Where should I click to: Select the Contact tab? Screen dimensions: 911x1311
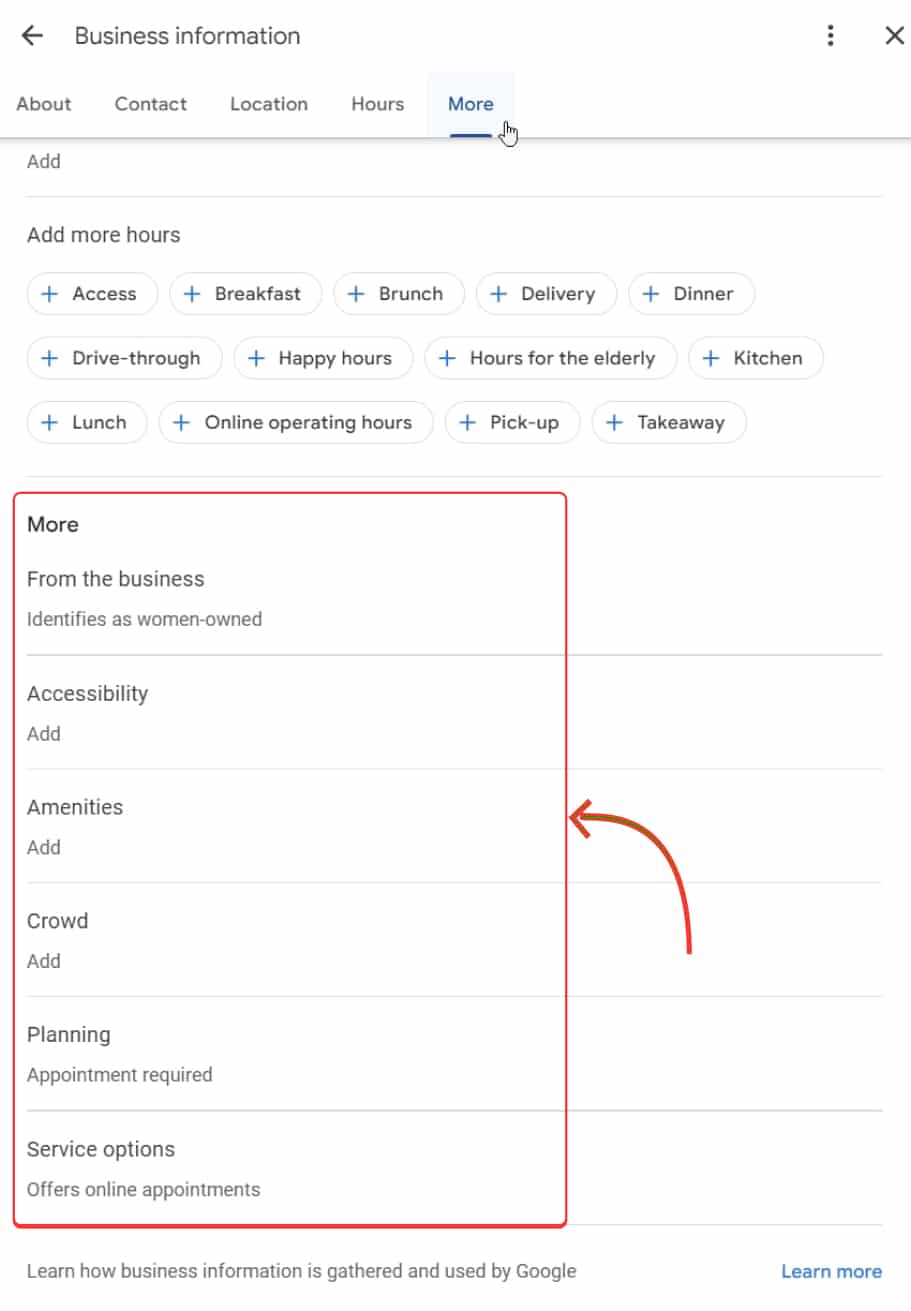[x=150, y=103]
